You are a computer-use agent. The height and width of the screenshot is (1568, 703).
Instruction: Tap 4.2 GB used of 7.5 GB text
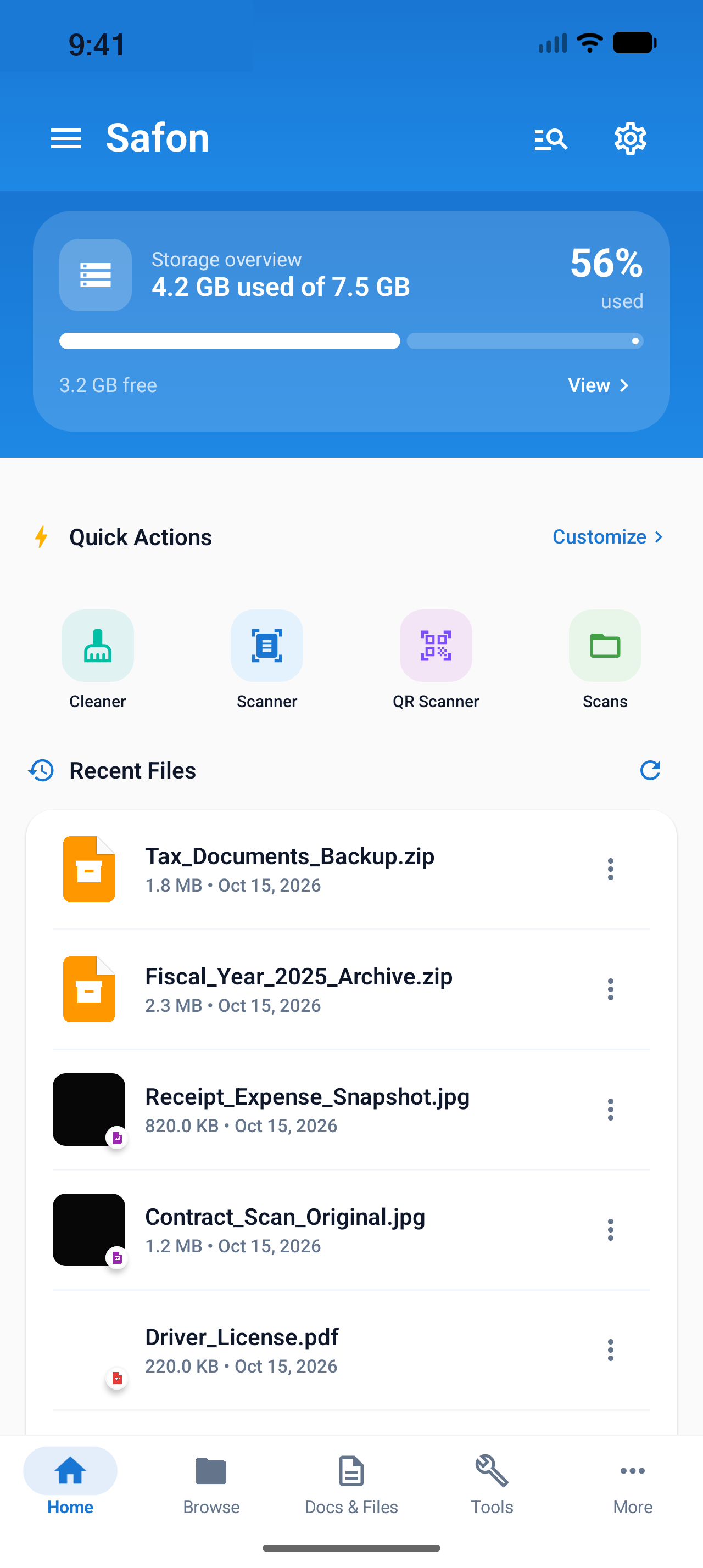tap(281, 287)
